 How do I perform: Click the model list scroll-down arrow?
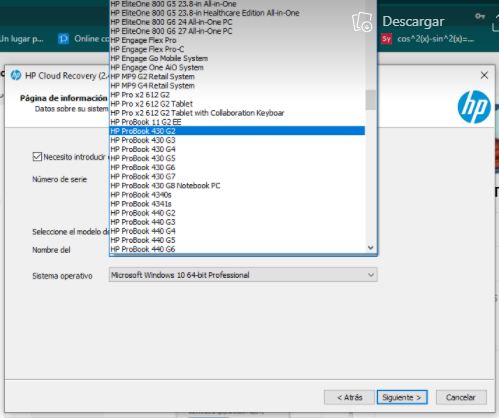click(x=371, y=248)
